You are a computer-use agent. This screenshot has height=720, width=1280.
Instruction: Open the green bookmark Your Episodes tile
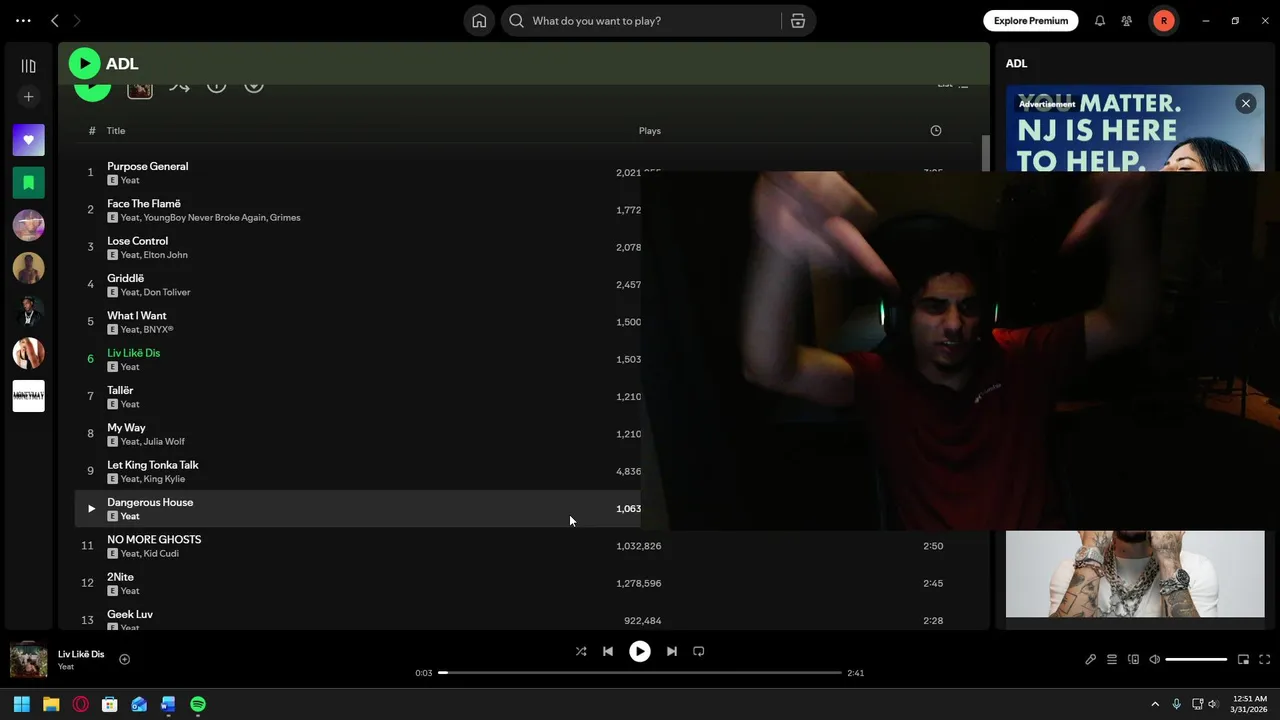tap(28, 182)
